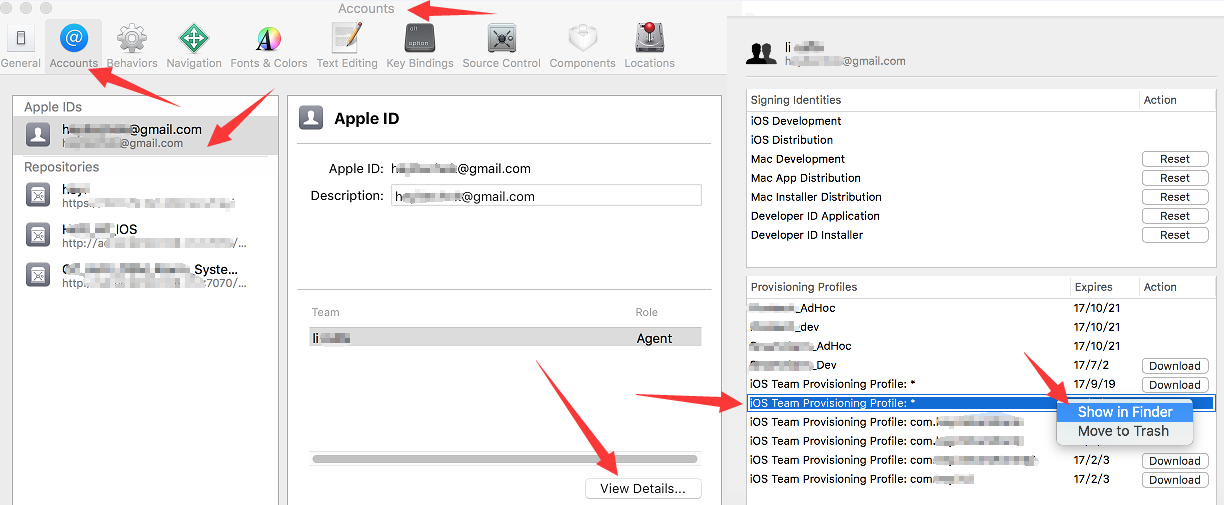Click the horizontal scrollbar under the team list

[x=505, y=459]
